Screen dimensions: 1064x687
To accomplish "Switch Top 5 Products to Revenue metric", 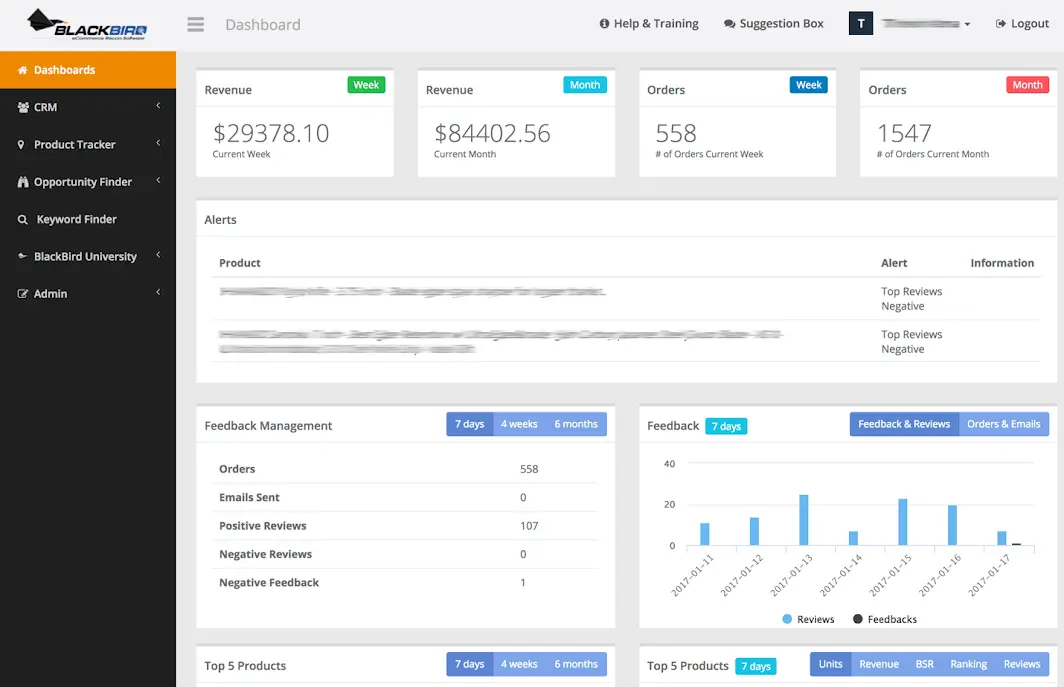I will pyautogui.click(x=879, y=664).
